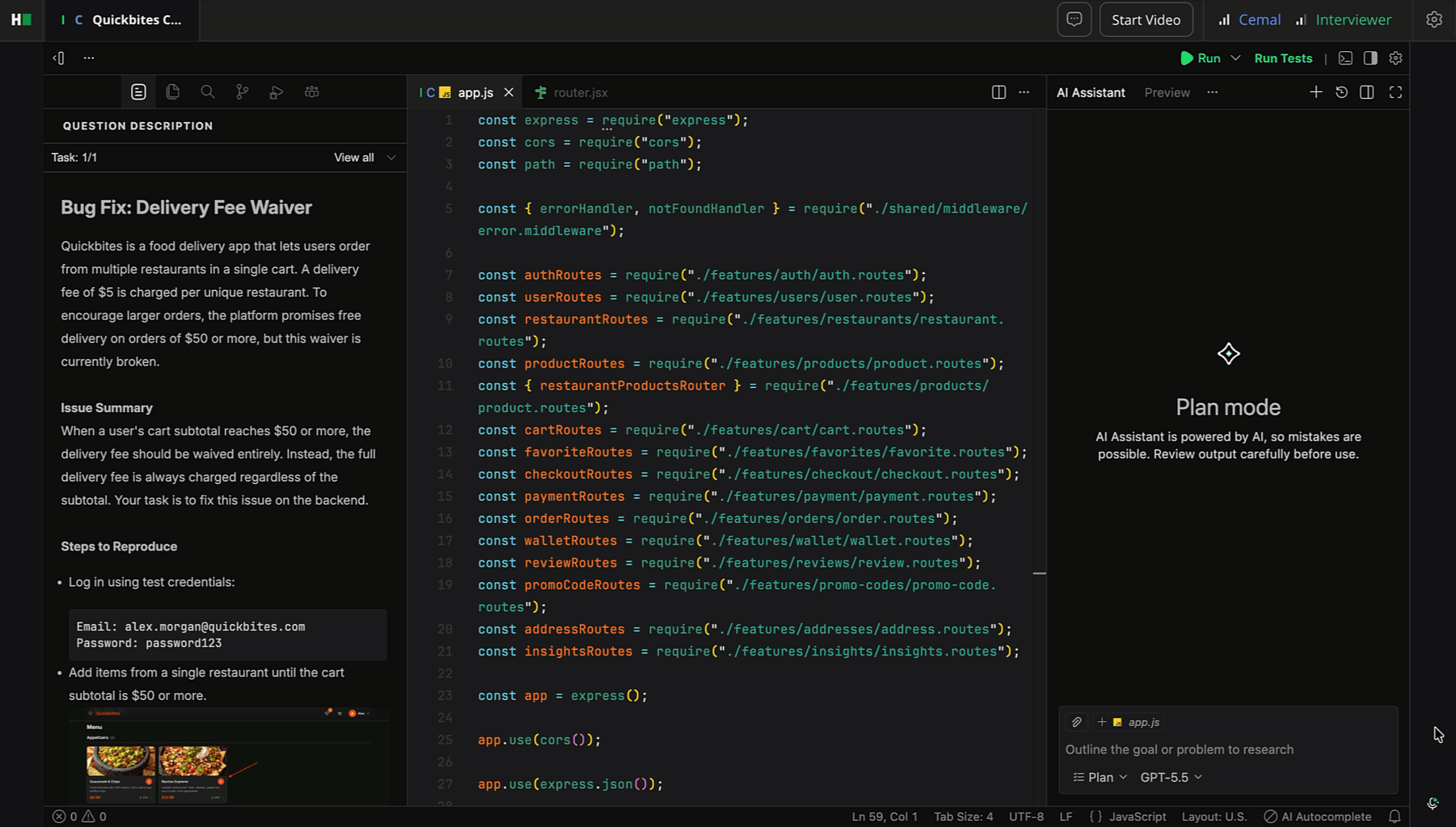Screen dimensions: 1456x827
Task: Click Cemal participant indicator
Action: tap(1249, 20)
